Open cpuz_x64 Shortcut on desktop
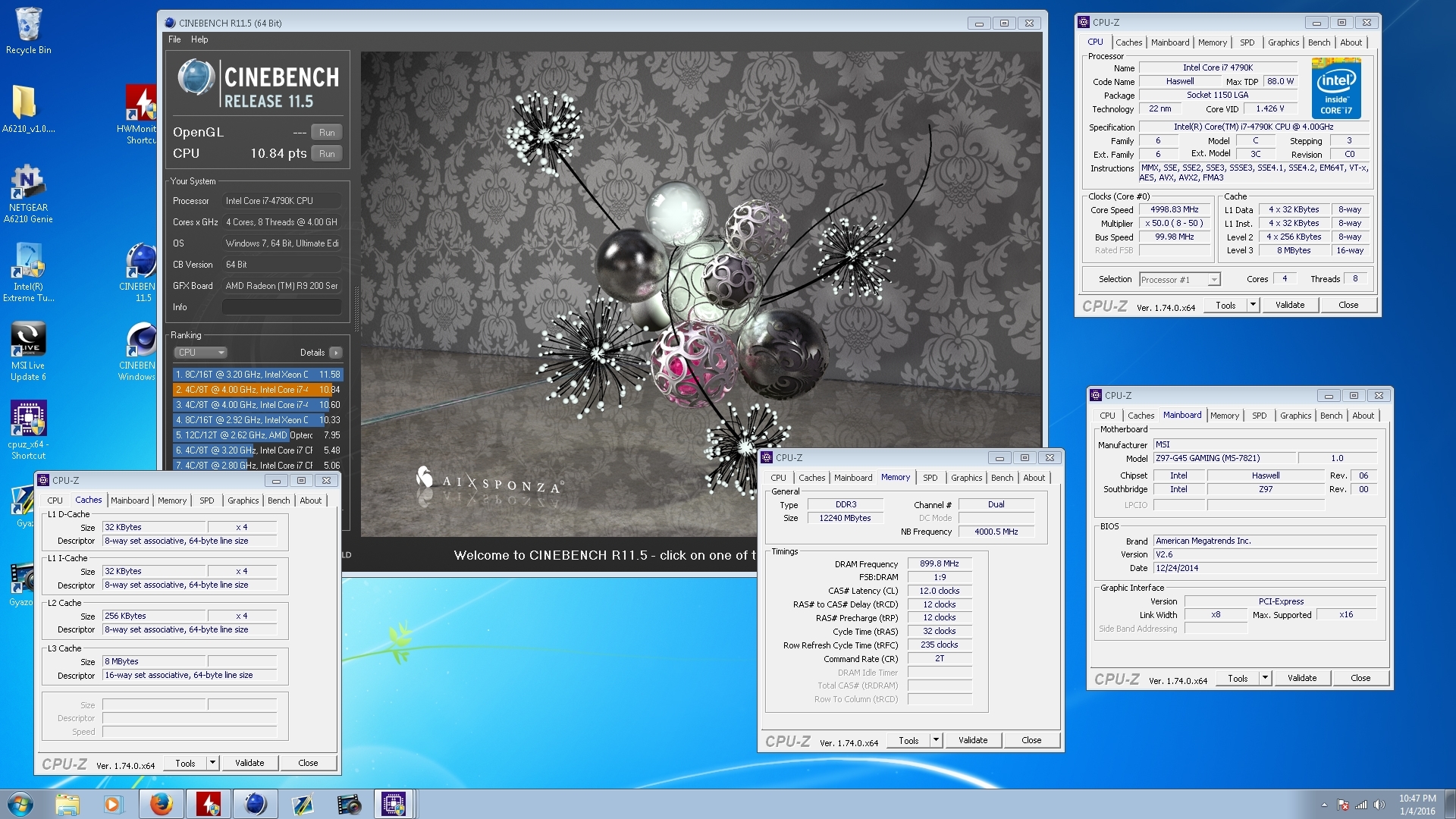This screenshot has width=1456, height=819. pyautogui.click(x=28, y=430)
